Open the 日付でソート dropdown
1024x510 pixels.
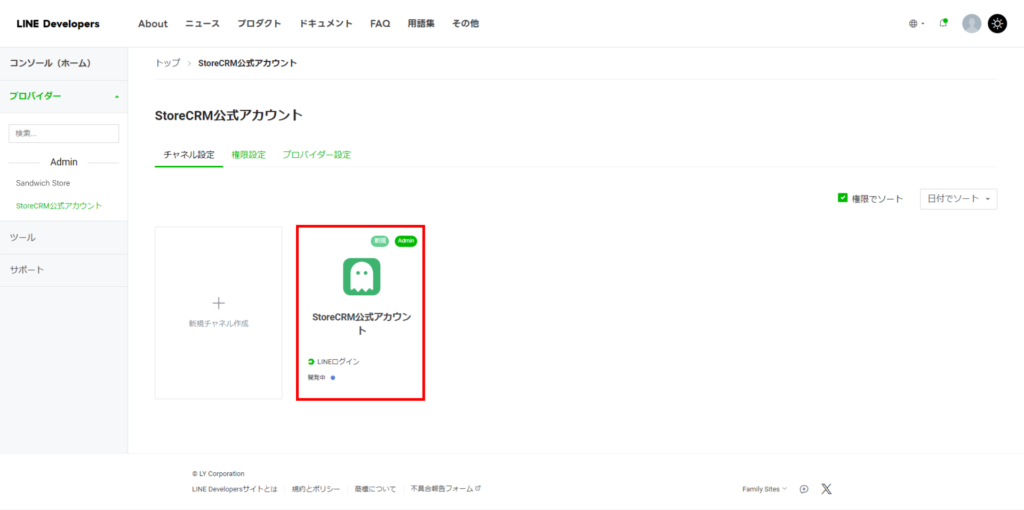(958, 199)
